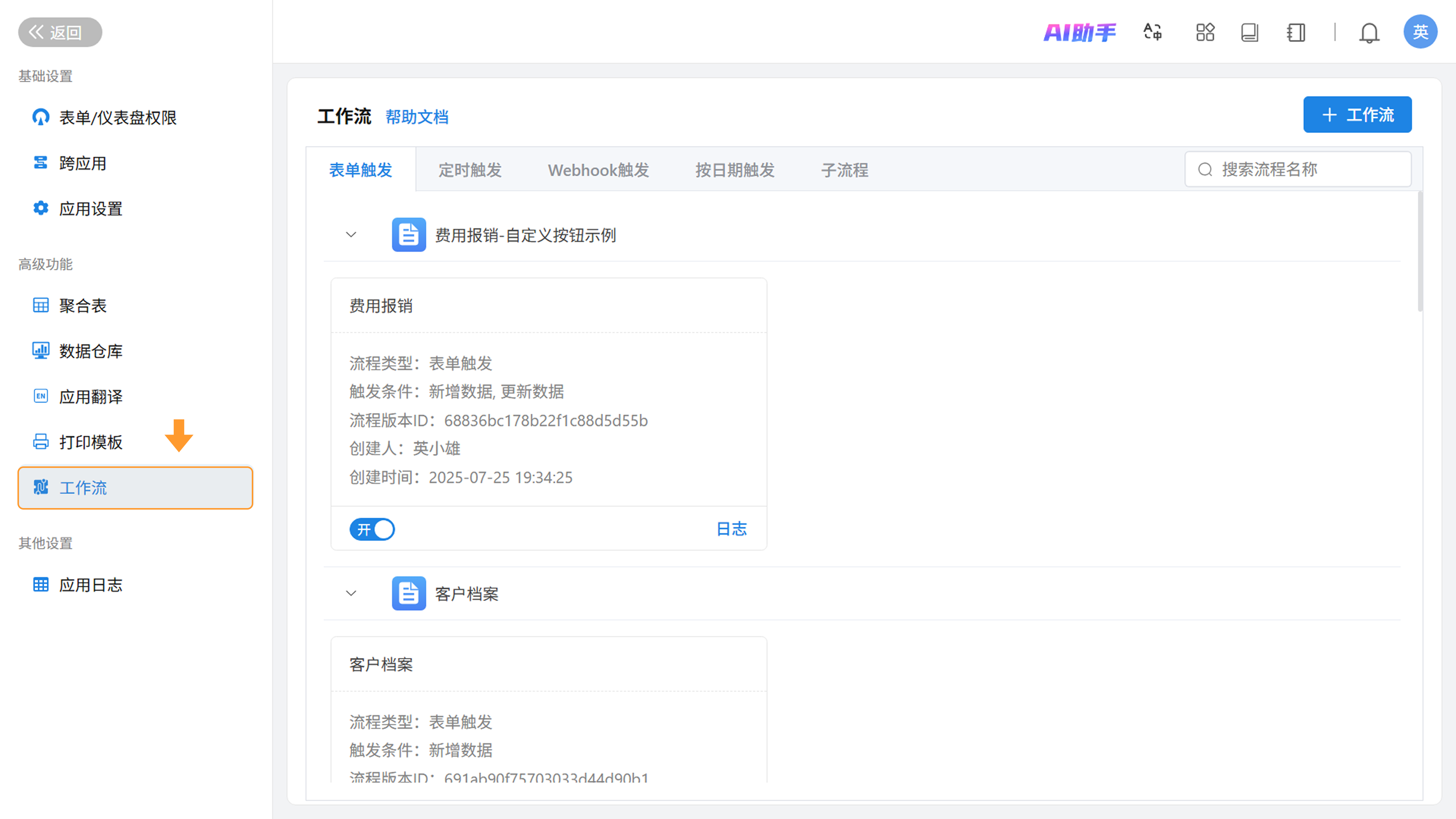1456x819 pixels.
Task: Open the 帮助文档 link
Action: click(x=417, y=117)
